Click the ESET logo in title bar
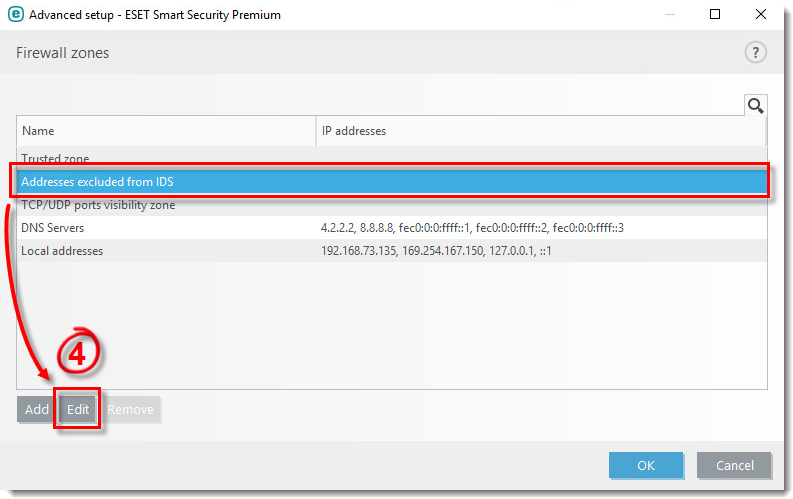793x499 pixels. 15,15
